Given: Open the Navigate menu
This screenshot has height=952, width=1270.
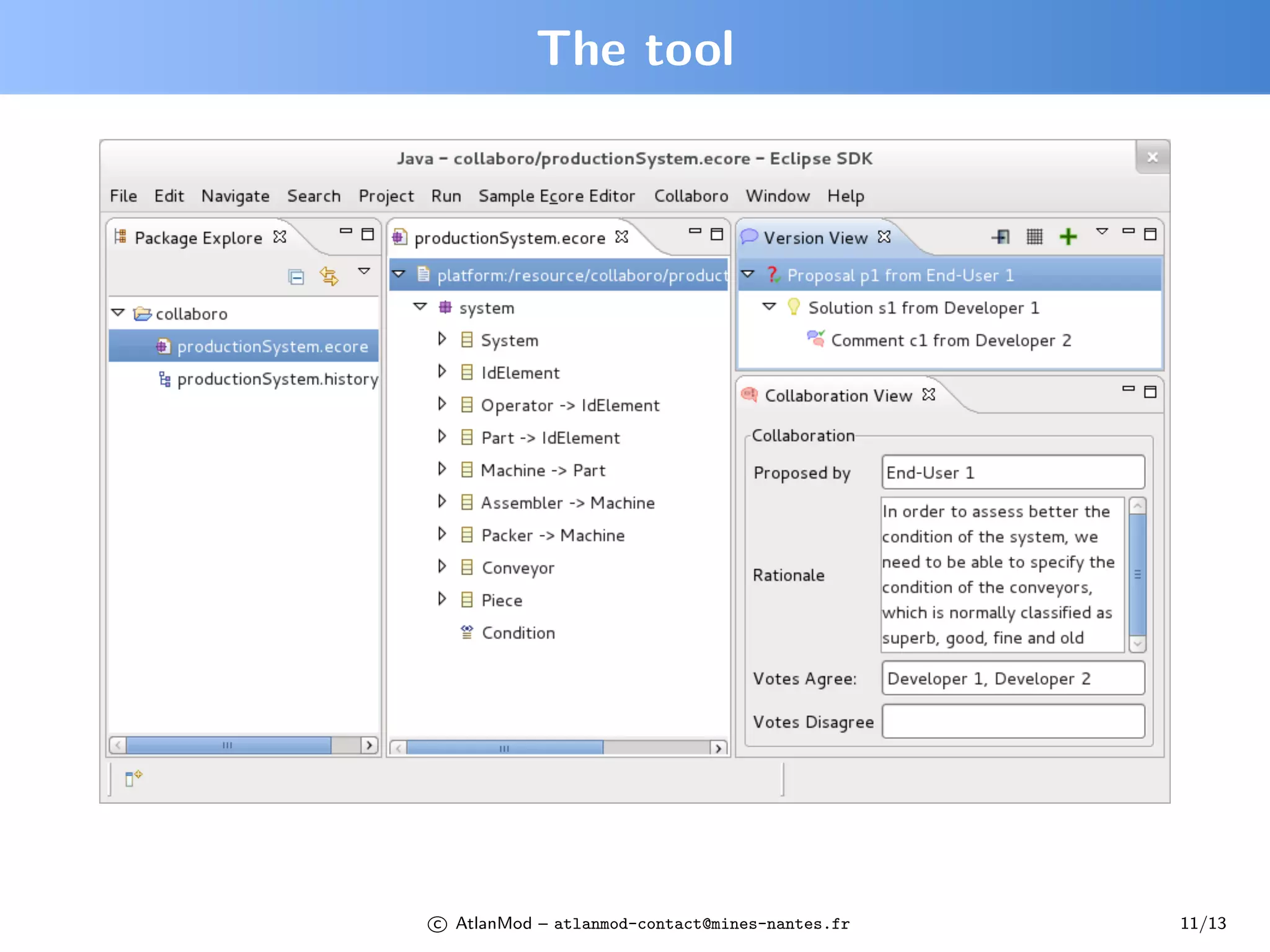Looking at the screenshot, I should coord(235,196).
